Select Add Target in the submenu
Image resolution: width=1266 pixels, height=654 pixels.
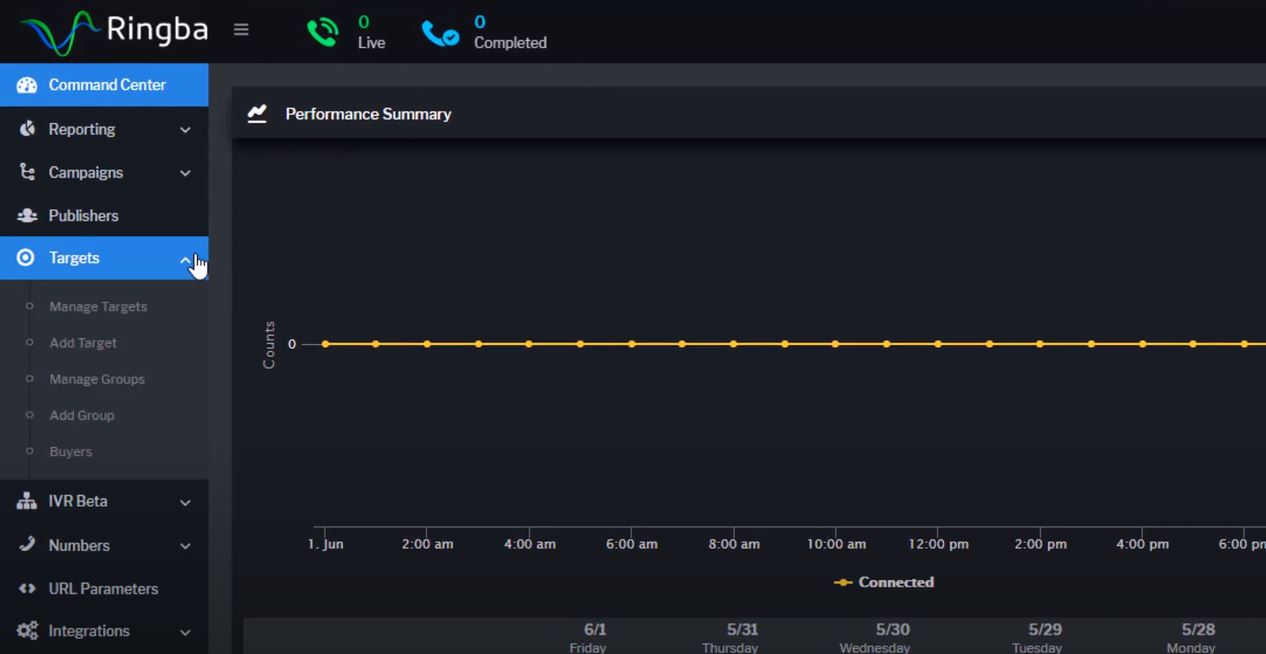[83, 342]
